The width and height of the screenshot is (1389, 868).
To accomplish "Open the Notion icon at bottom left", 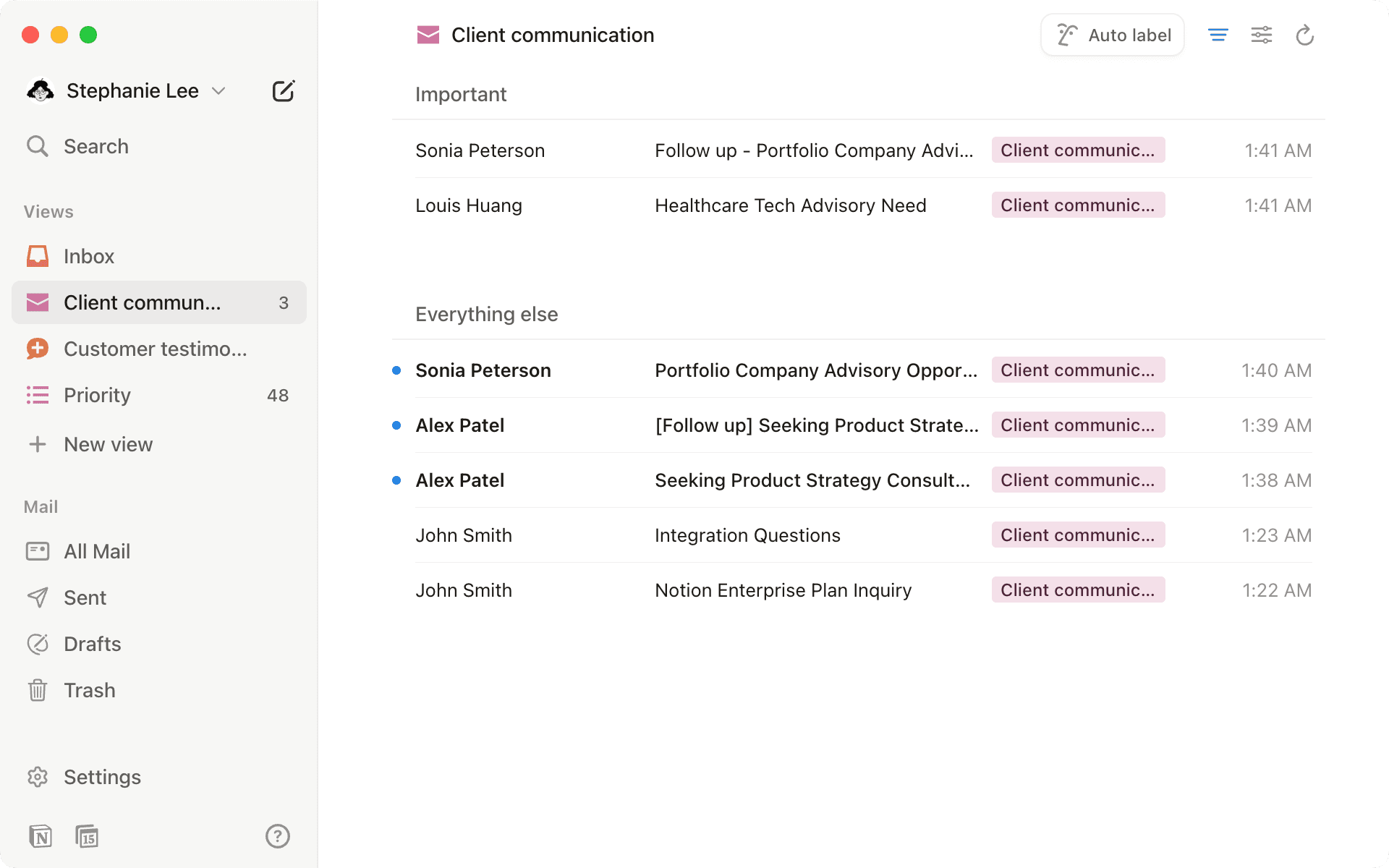I will point(41,835).
